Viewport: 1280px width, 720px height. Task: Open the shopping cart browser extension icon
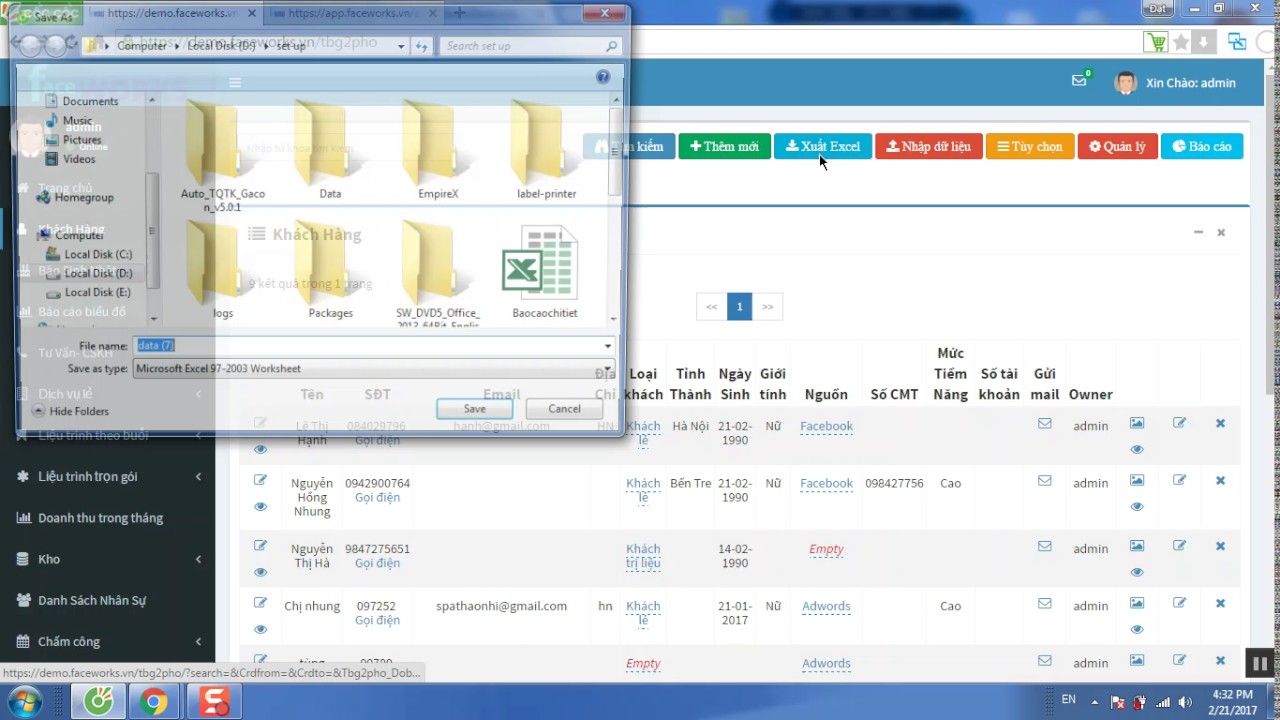click(x=1156, y=42)
